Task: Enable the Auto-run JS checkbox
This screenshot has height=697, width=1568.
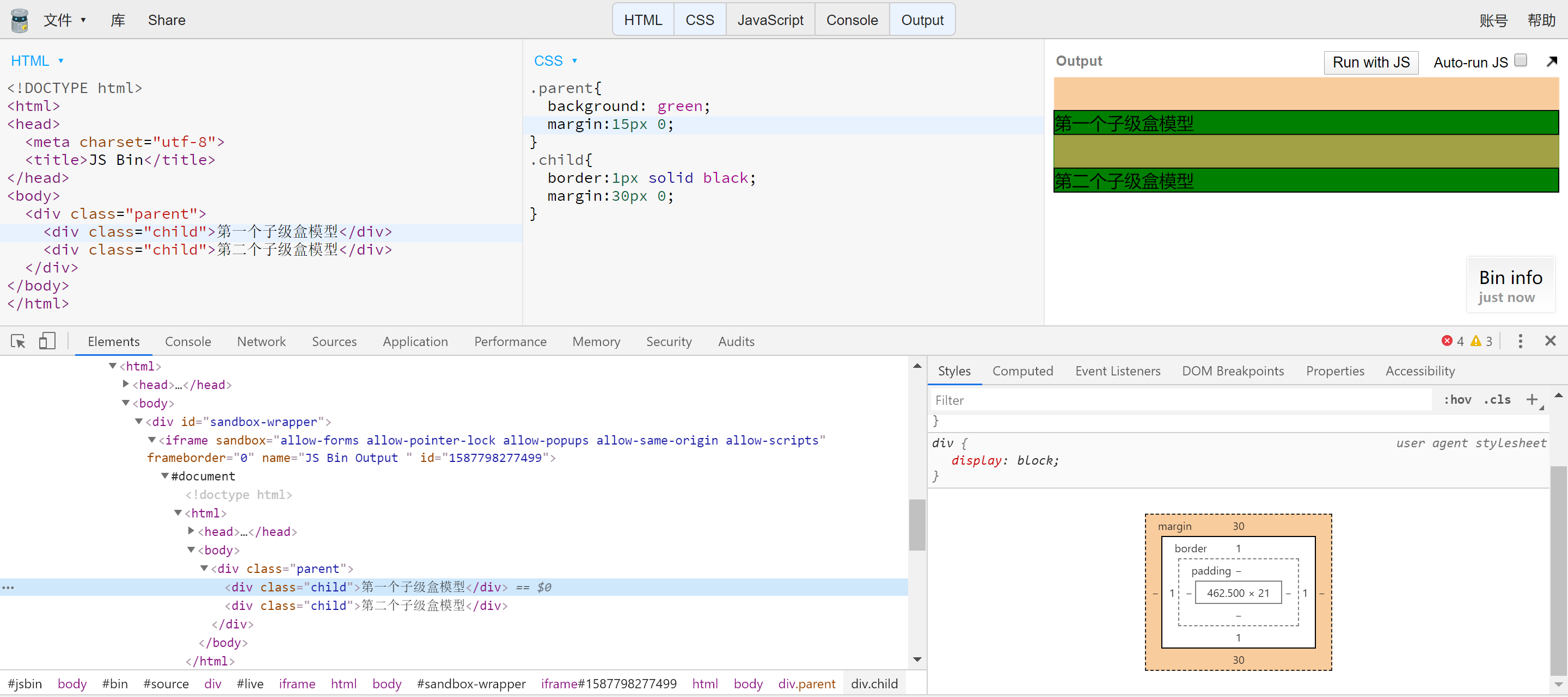Action: click(x=1521, y=60)
